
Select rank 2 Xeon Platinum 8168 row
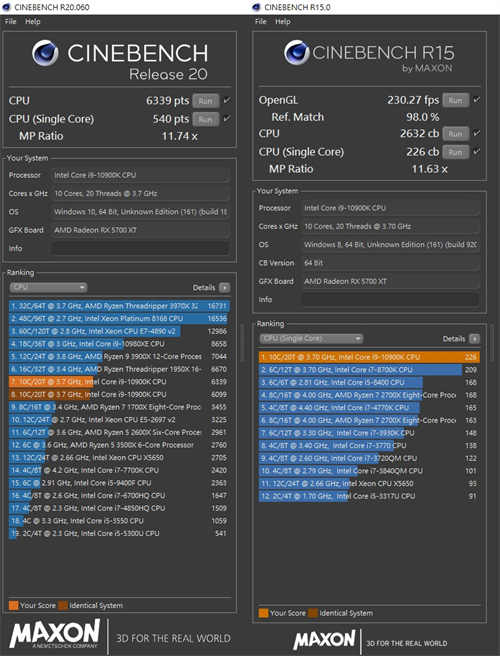pos(119,319)
